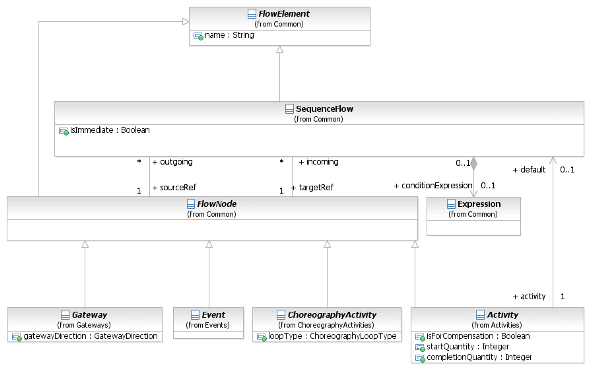Select the Expression class title
This screenshot has height=371, width=598.
coord(479,204)
